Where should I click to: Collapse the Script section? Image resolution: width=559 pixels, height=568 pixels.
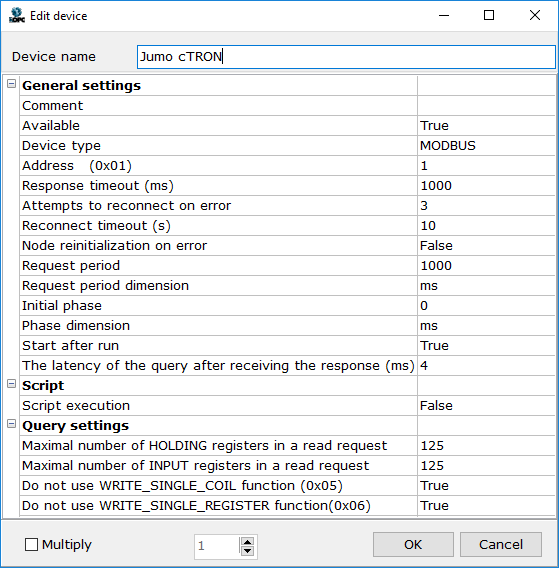[x=12, y=384]
